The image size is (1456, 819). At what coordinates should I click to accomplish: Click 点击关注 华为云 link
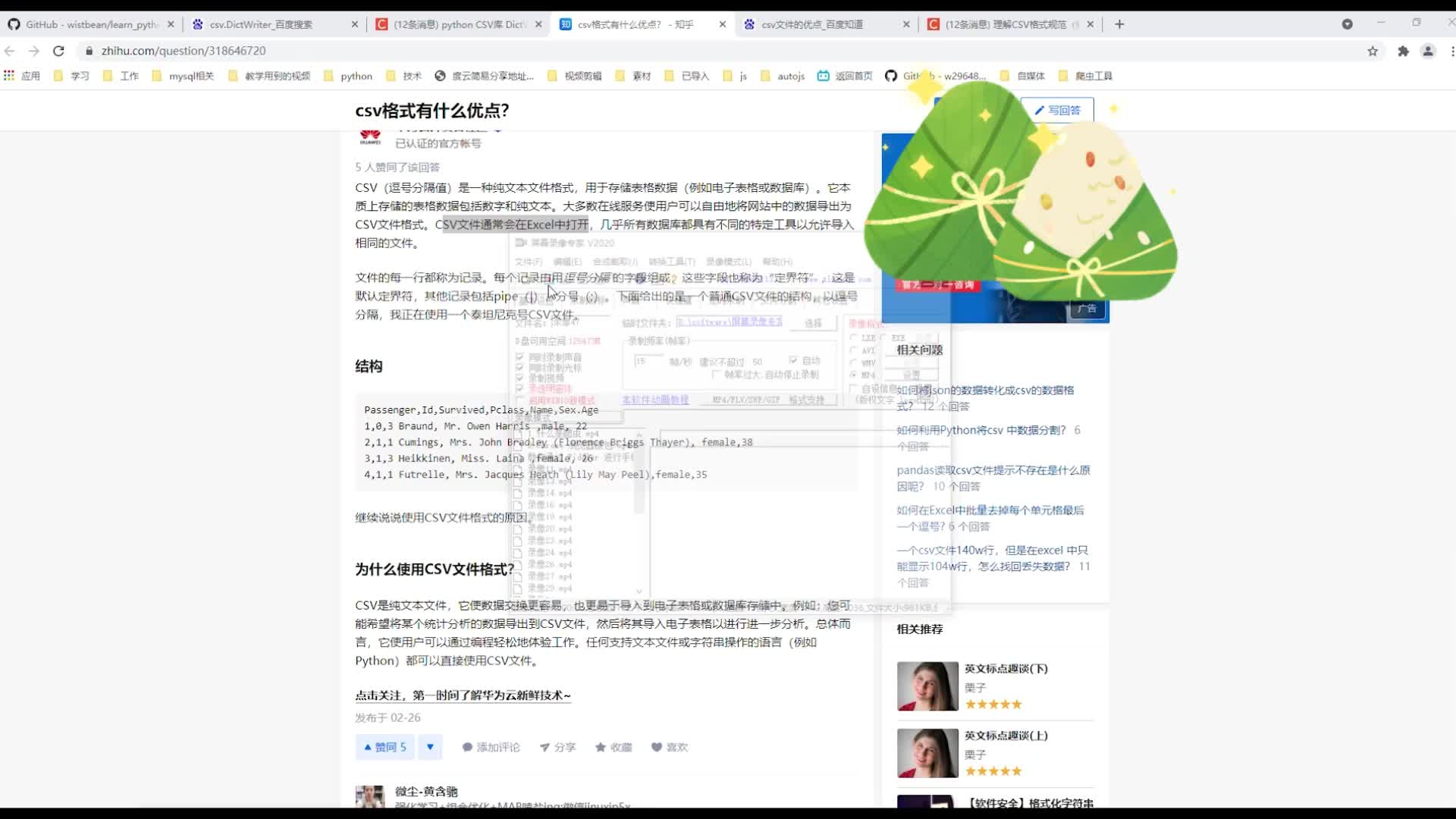(463, 695)
